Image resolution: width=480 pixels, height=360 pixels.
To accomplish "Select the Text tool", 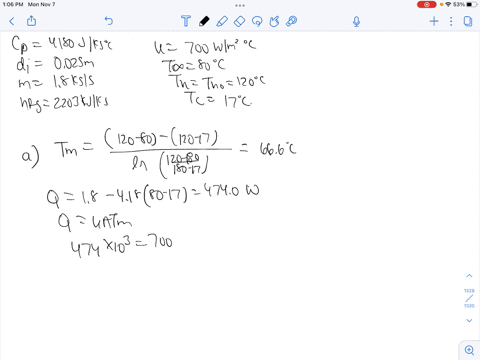I will coord(186,21).
